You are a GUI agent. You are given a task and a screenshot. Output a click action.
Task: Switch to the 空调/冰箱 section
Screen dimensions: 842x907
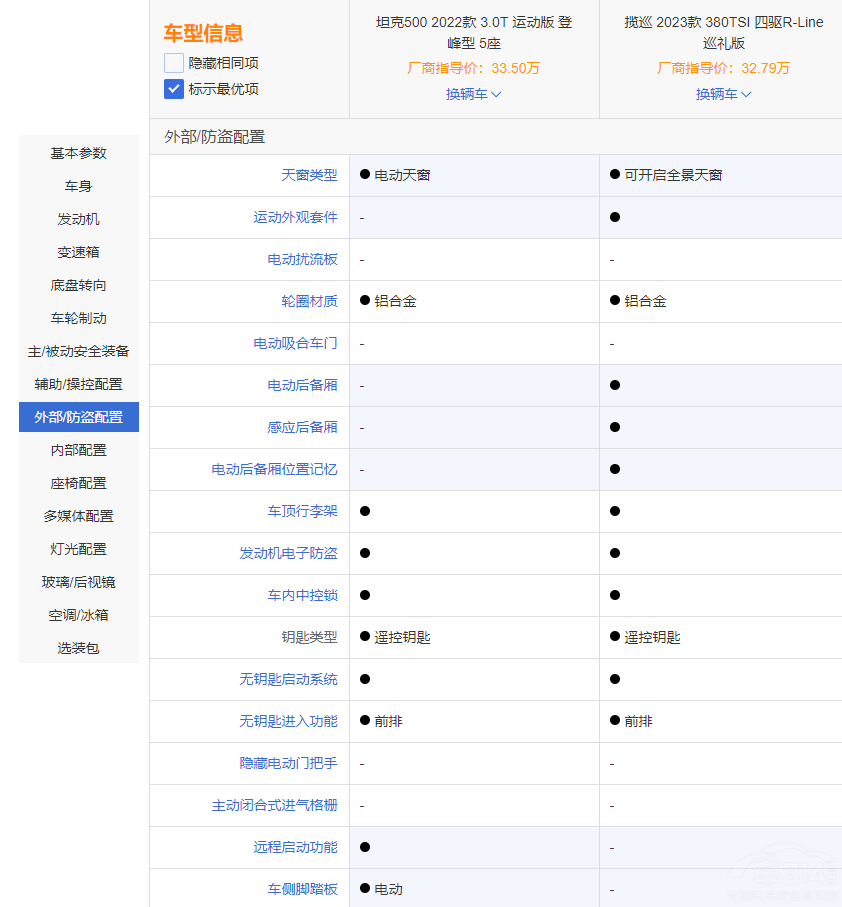click(79, 615)
